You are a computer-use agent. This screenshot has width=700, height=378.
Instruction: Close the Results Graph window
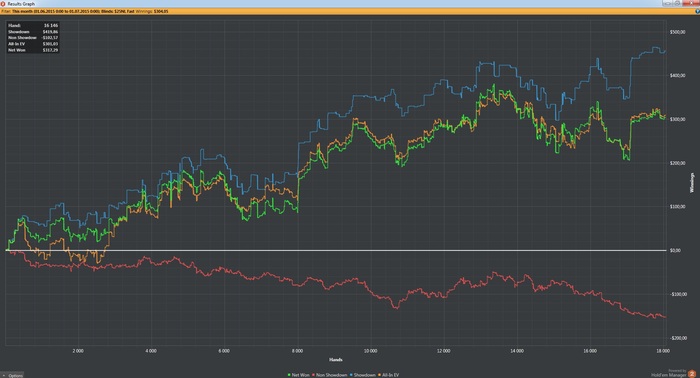[x=691, y=3]
